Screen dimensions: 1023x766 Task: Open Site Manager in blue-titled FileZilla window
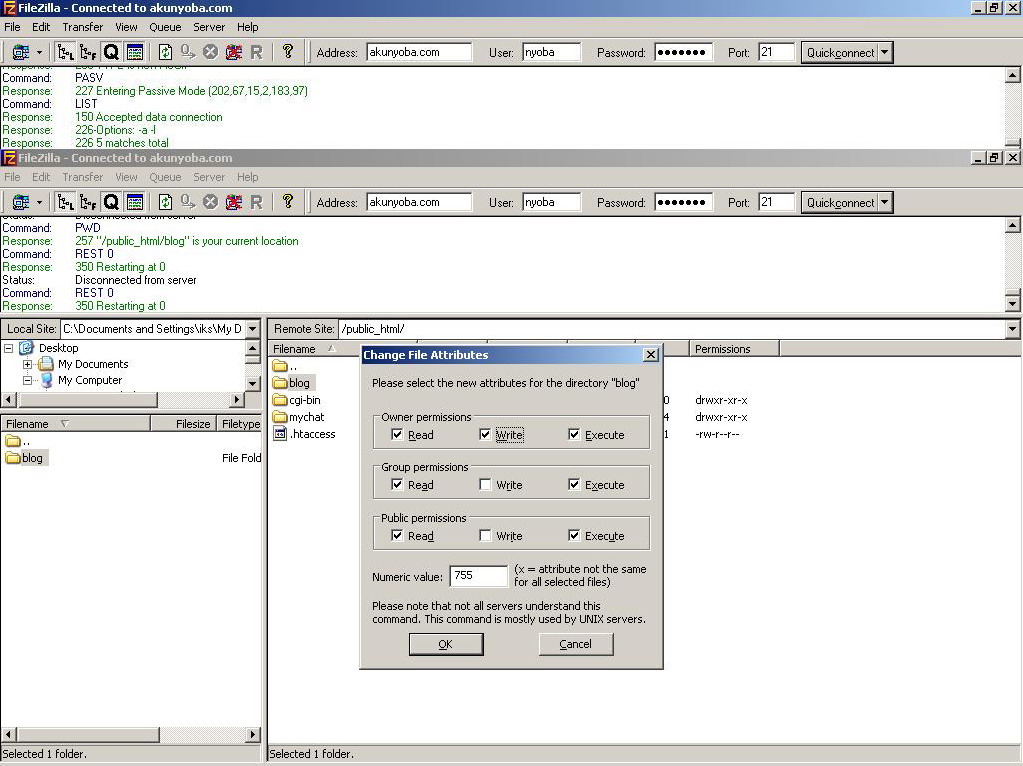(21, 52)
